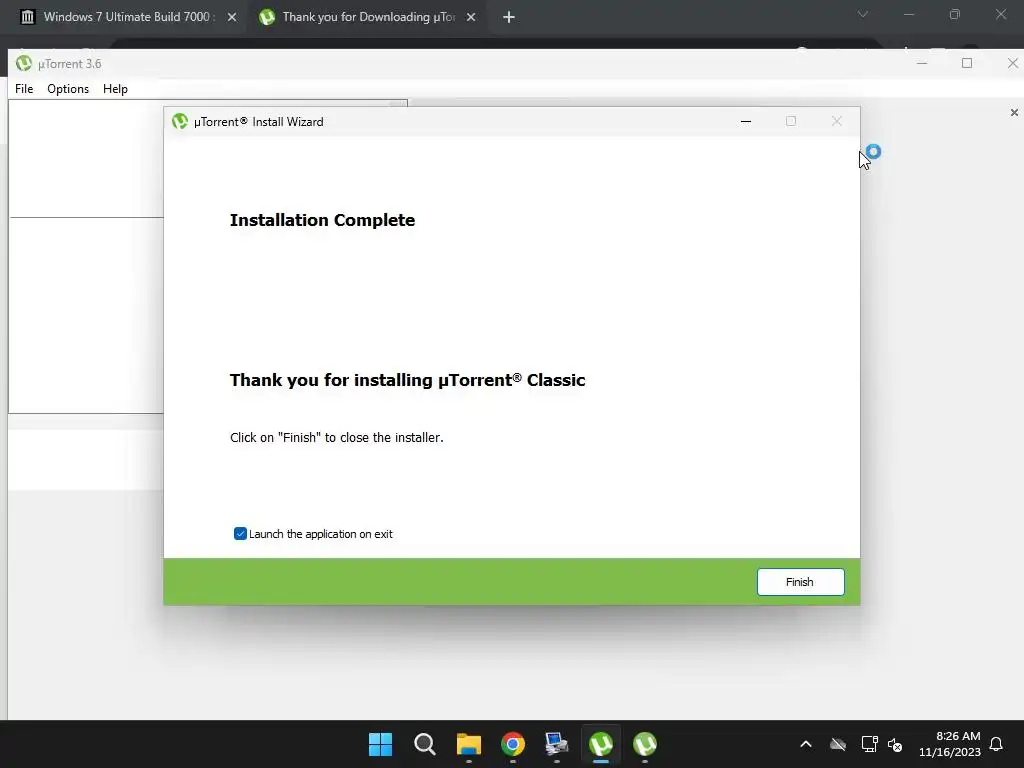Open a new browser tab with plus icon
This screenshot has height=768, width=1024.
[x=509, y=17]
